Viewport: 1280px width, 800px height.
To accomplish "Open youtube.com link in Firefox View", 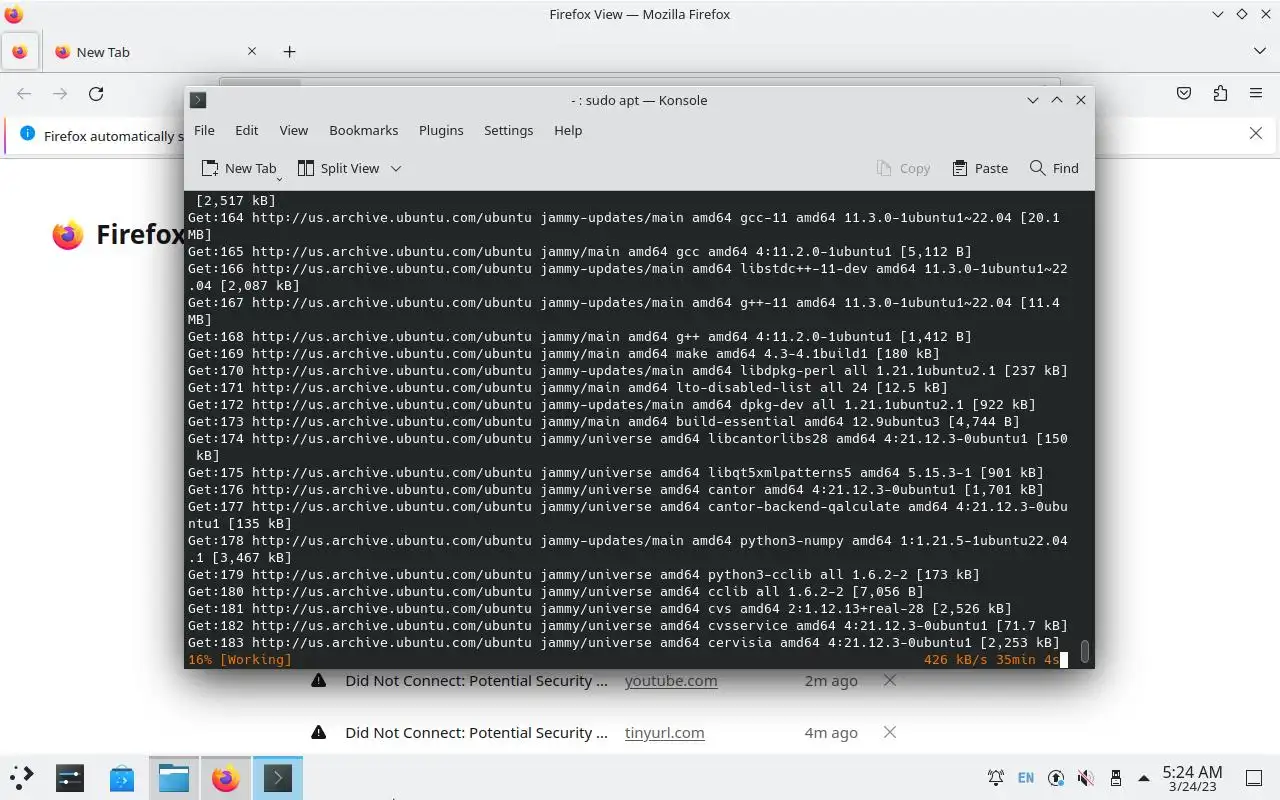I will pyautogui.click(x=671, y=681).
